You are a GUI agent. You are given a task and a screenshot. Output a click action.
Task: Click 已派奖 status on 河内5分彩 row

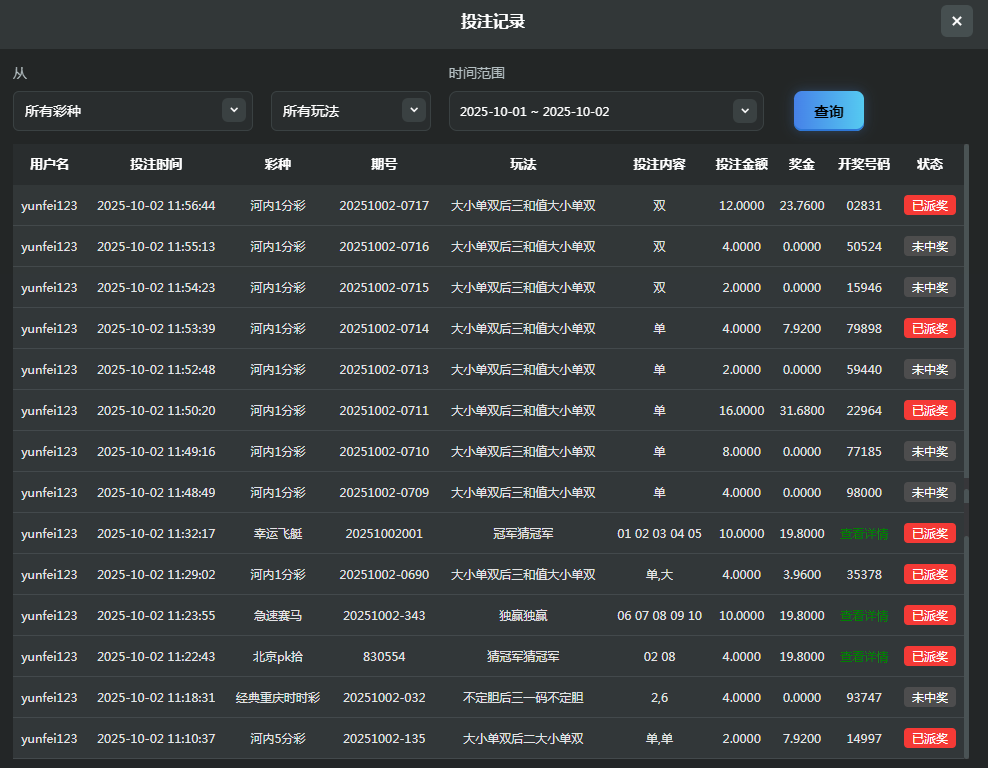(929, 738)
